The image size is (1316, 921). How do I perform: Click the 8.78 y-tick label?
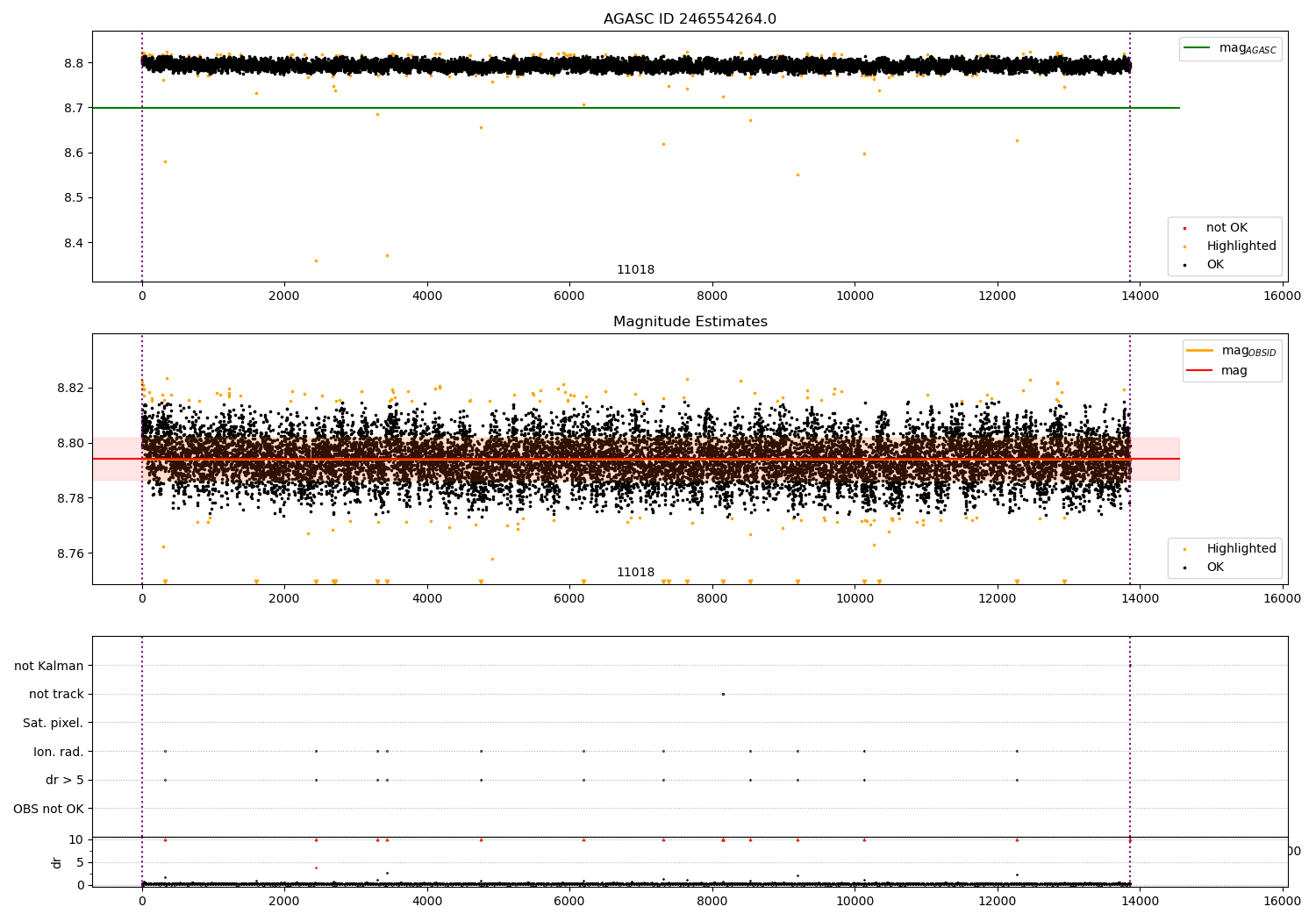pyautogui.click(x=68, y=499)
